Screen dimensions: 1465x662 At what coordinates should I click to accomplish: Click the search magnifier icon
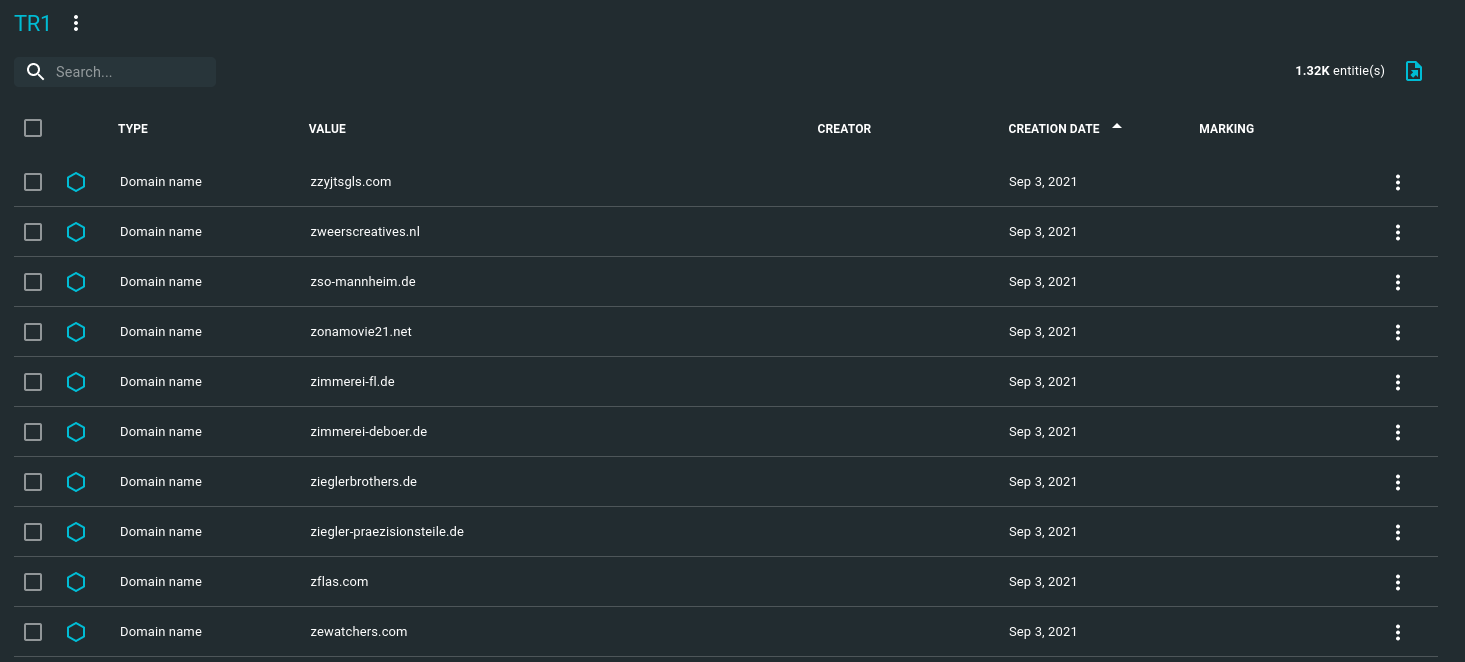(36, 71)
